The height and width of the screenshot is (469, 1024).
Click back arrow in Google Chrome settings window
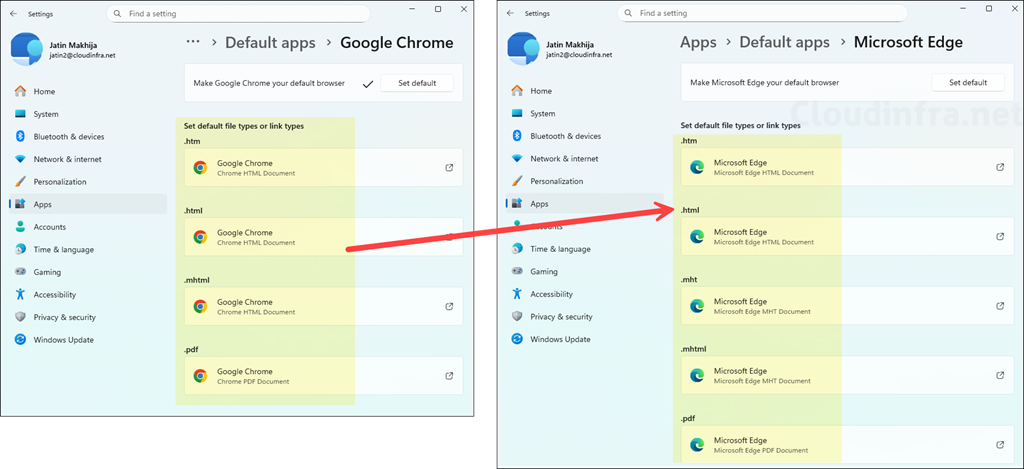coord(14,14)
